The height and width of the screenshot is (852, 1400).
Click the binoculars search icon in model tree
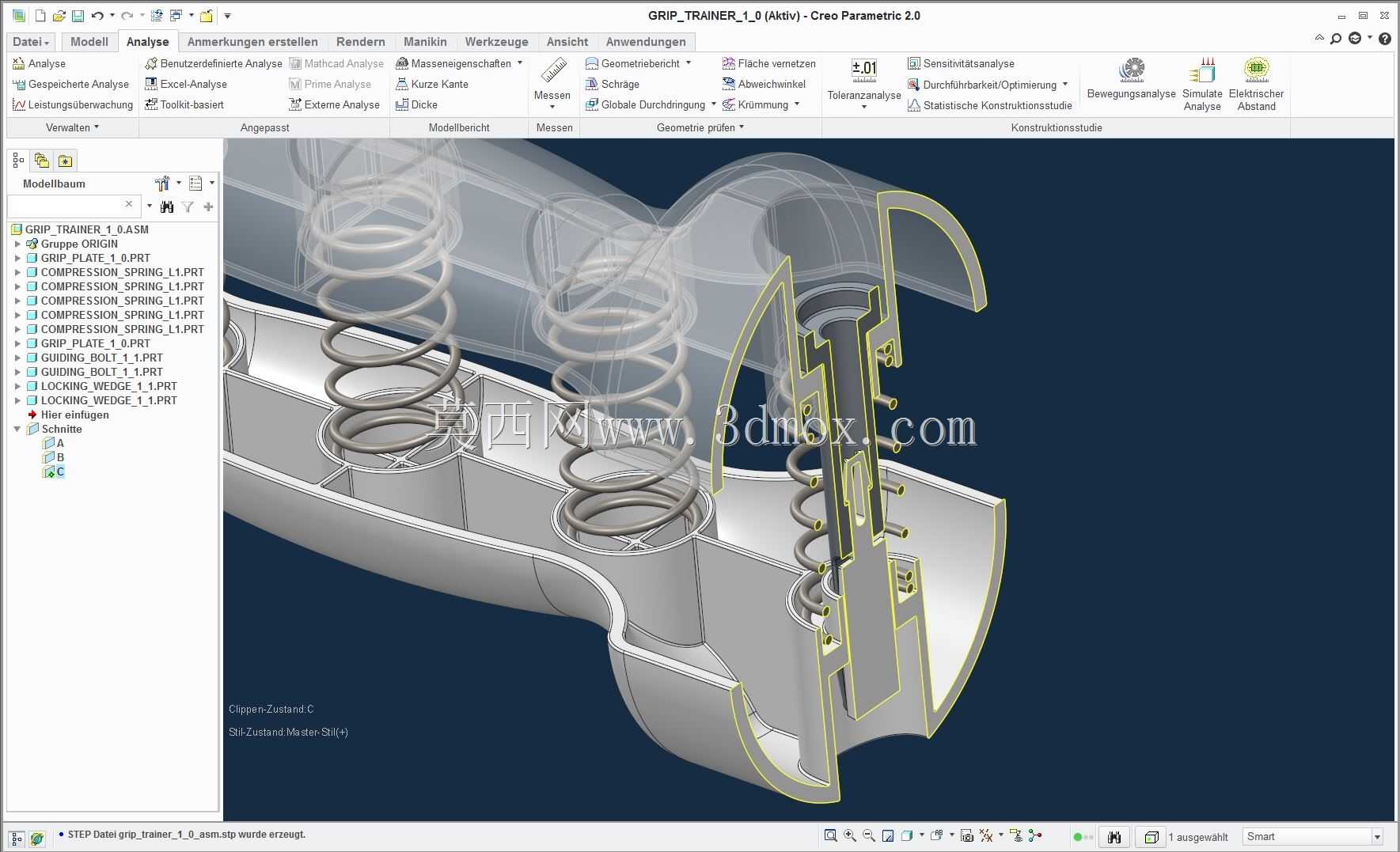click(166, 207)
